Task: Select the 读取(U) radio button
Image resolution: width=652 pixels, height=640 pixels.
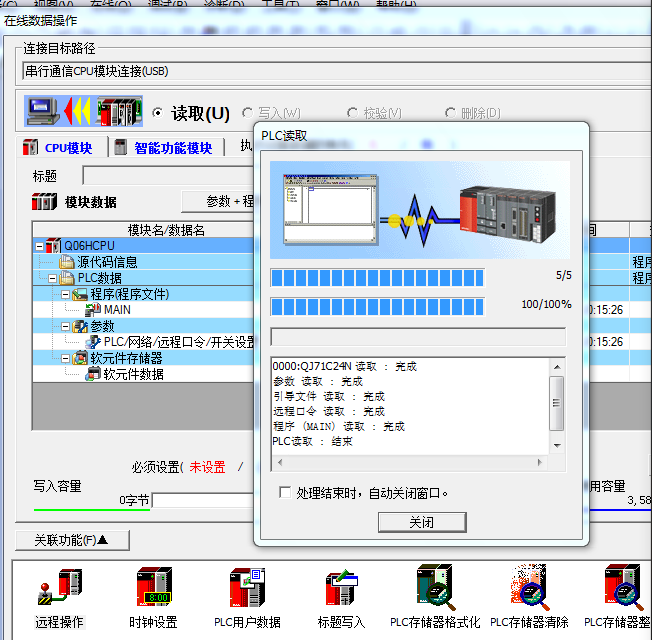Action: tap(157, 113)
